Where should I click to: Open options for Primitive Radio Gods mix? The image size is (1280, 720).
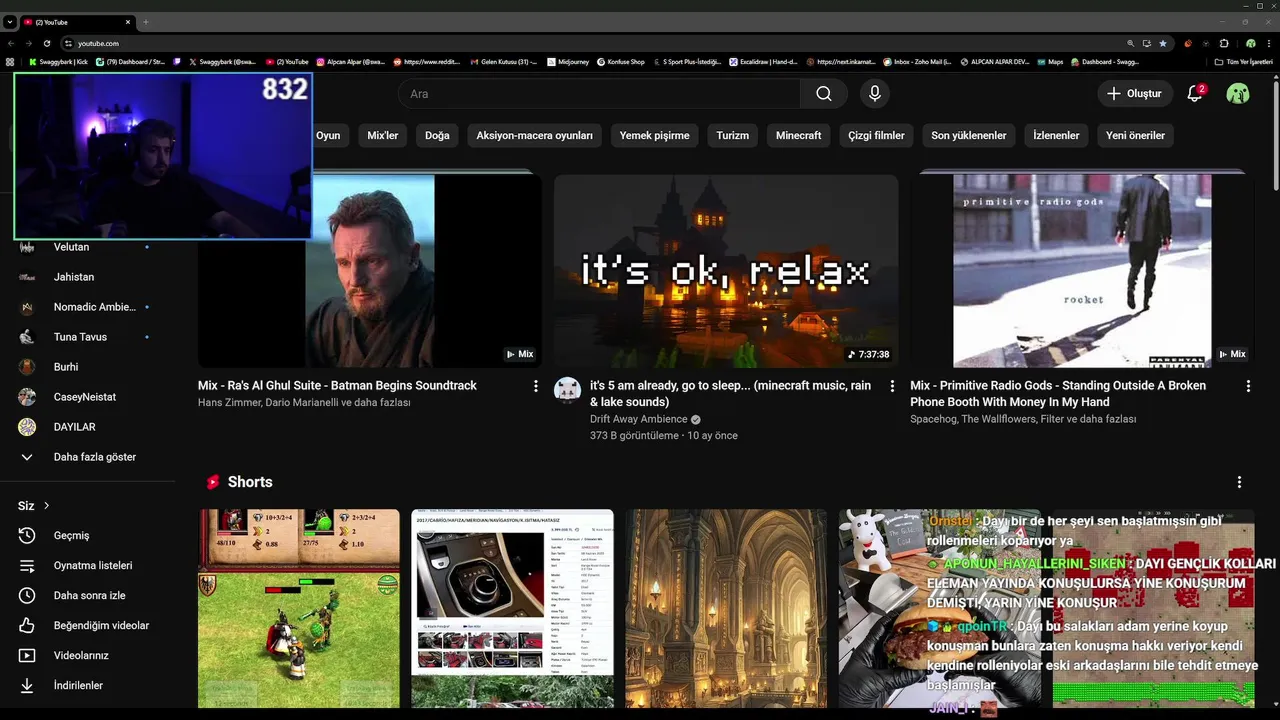tap(1248, 386)
